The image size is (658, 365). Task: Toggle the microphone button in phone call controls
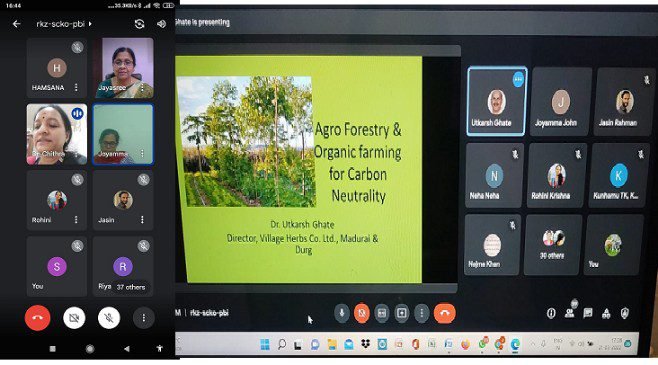click(109, 318)
